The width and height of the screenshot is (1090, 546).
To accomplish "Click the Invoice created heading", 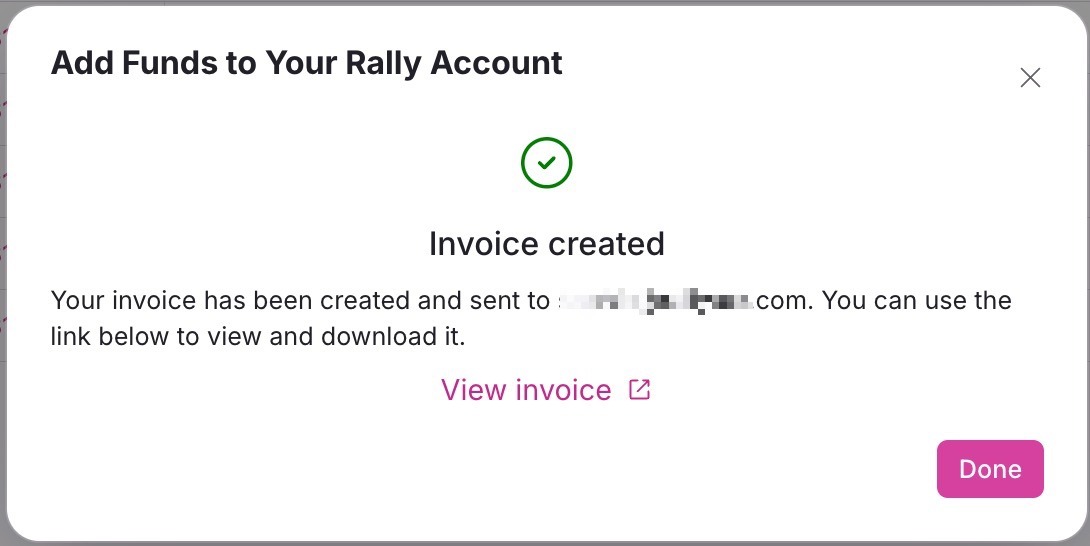I will coord(546,243).
